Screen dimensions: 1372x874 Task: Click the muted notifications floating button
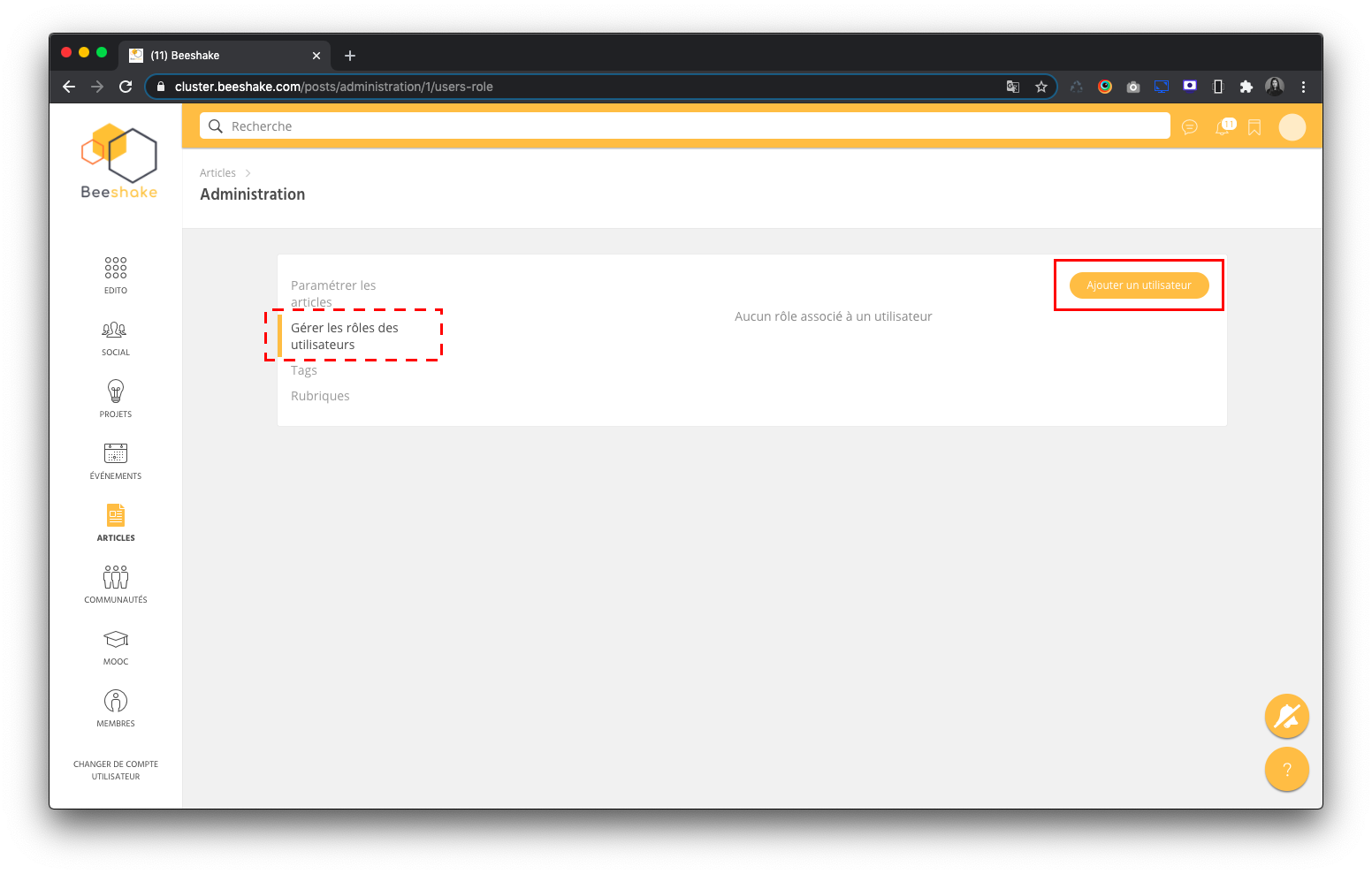pyautogui.click(x=1287, y=716)
